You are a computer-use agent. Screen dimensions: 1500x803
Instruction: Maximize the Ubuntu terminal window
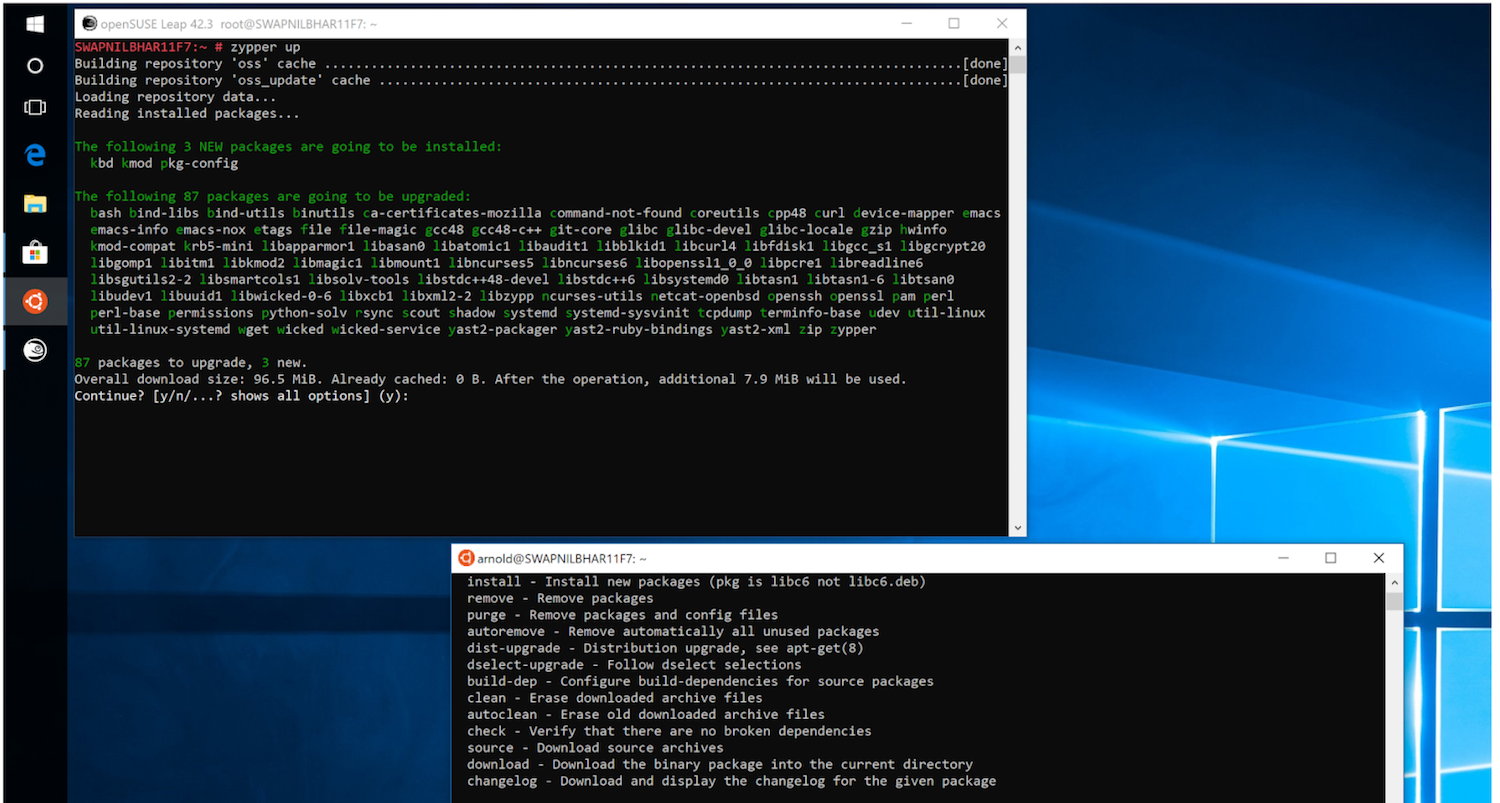tap(1331, 558)
